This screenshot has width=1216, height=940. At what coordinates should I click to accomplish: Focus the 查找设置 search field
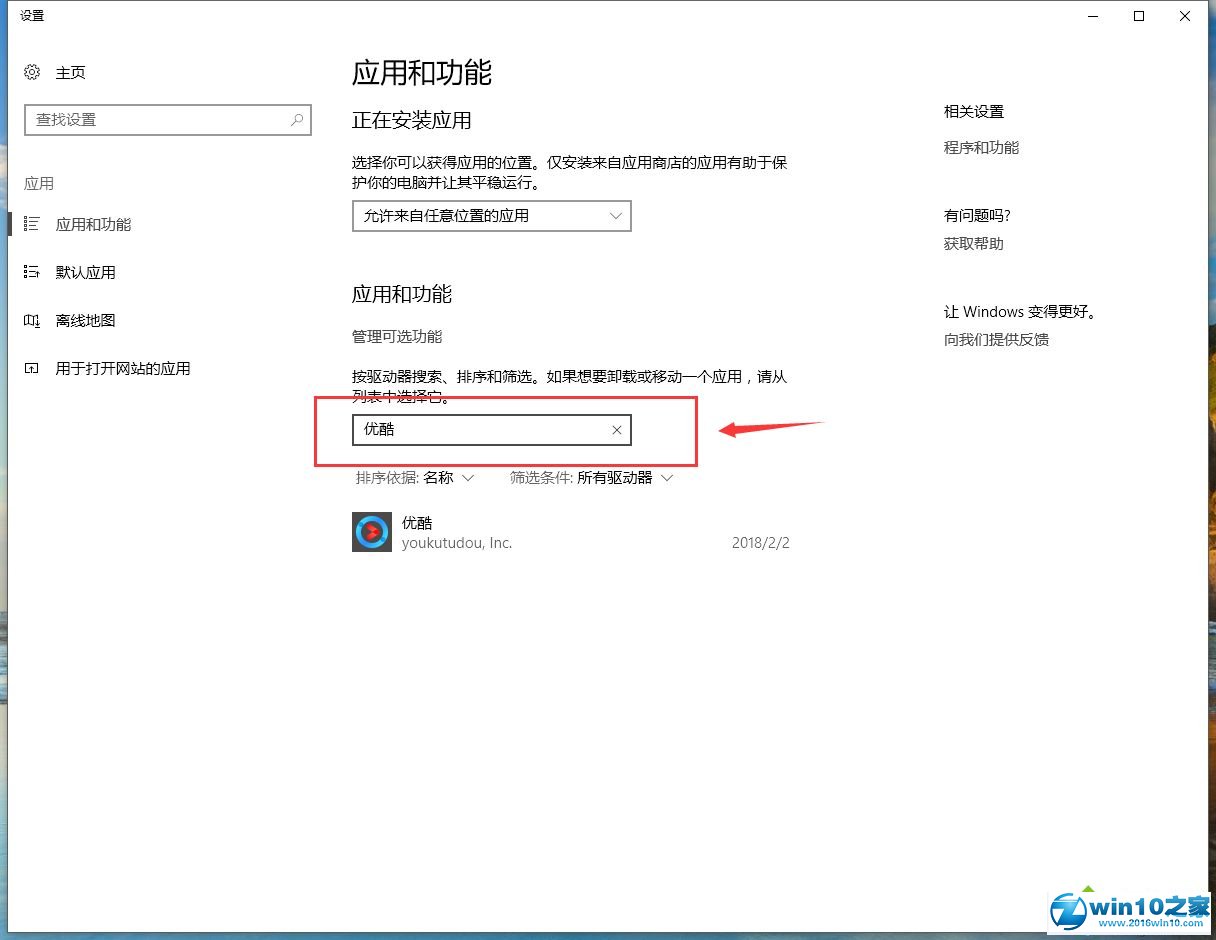pyautogui.click(x=155, y=120)
